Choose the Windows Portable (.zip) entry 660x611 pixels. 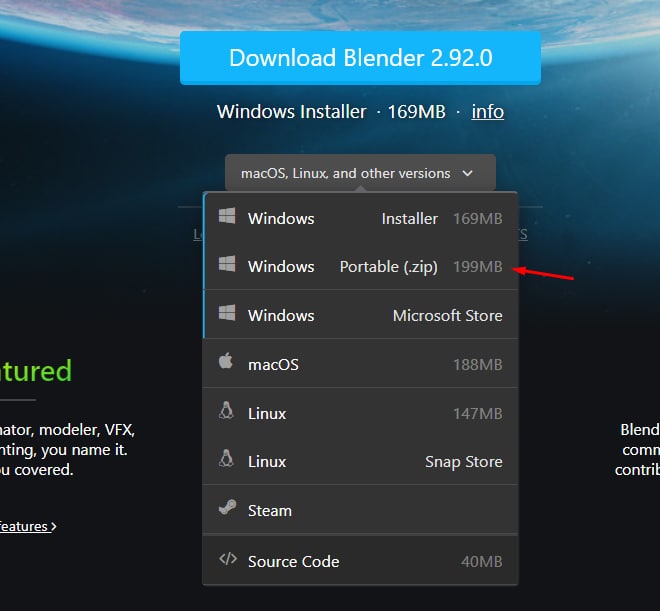coord(360,266)
